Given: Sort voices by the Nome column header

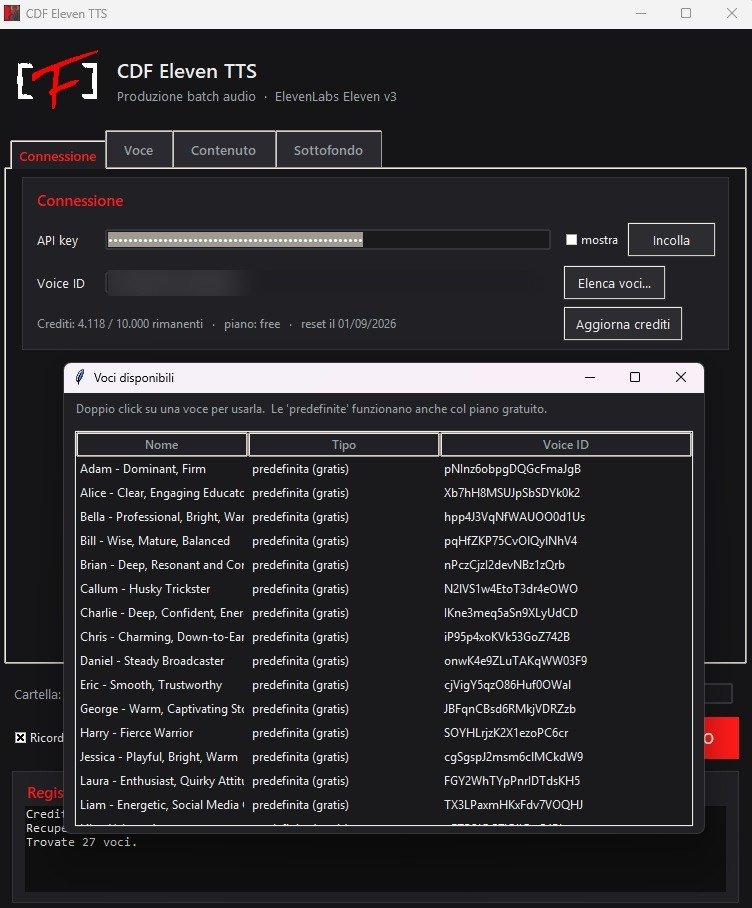Looking at the screenshot, I should (162, 445).
